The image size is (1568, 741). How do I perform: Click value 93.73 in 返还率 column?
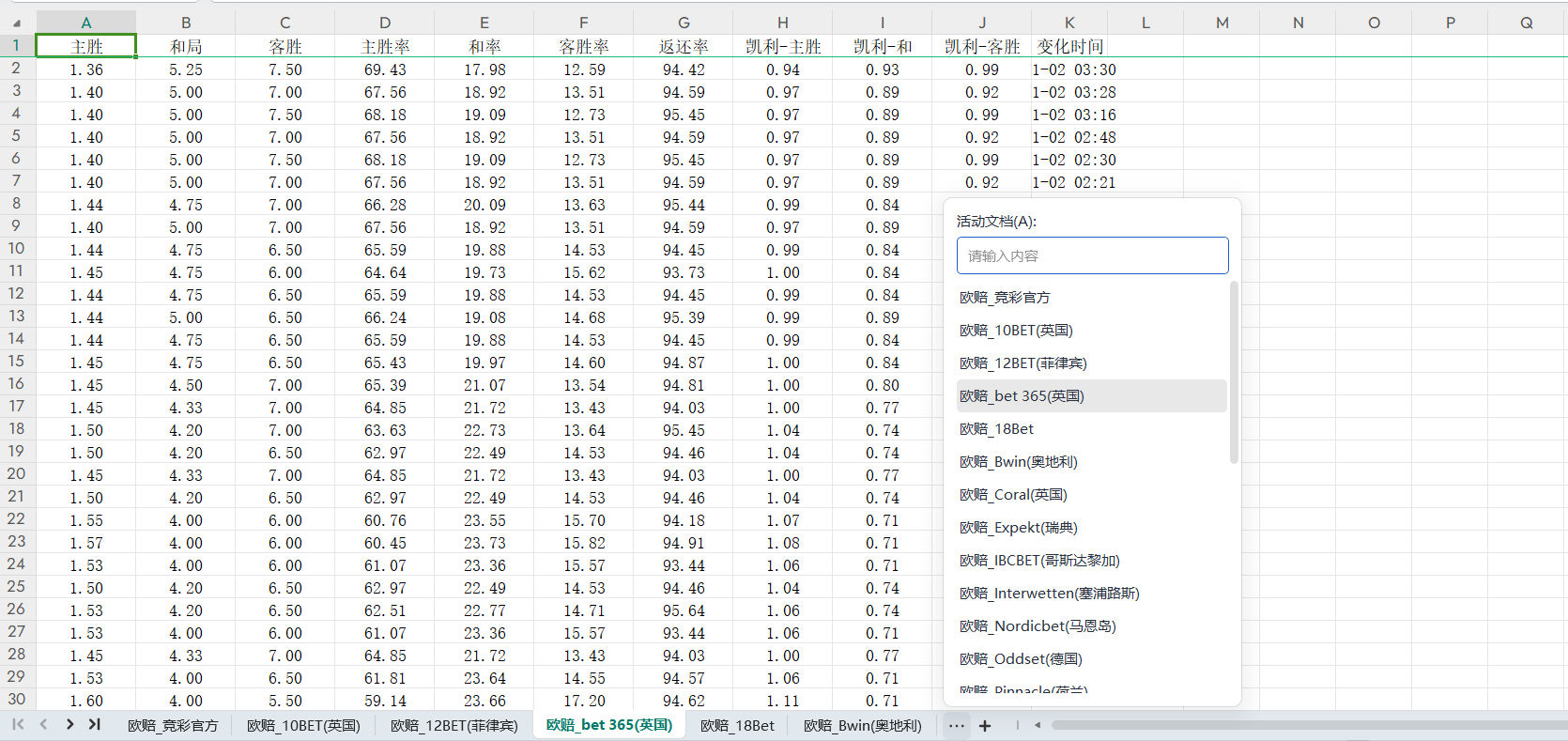tap(684, 272)
